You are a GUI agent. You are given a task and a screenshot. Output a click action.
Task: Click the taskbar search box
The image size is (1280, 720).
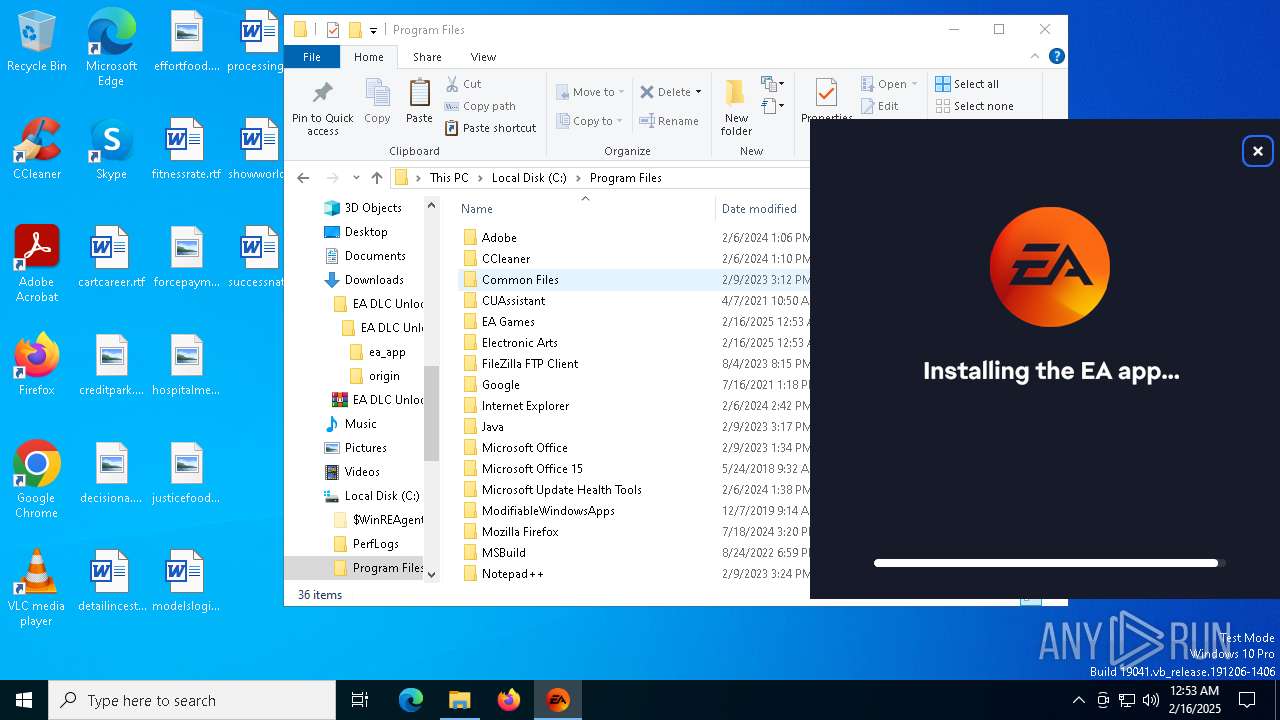[192, 700]
